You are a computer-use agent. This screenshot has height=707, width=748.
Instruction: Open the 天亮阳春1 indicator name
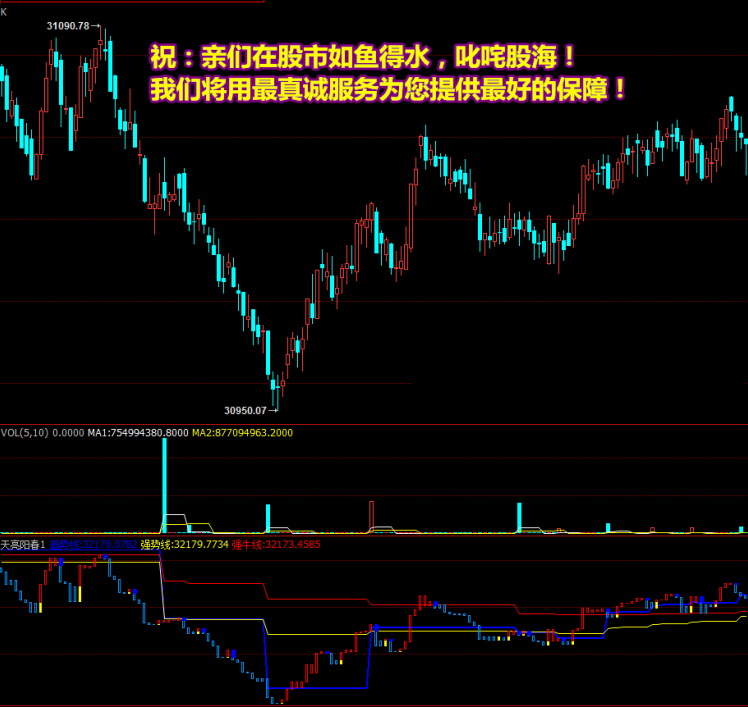[x=23, y=545]
